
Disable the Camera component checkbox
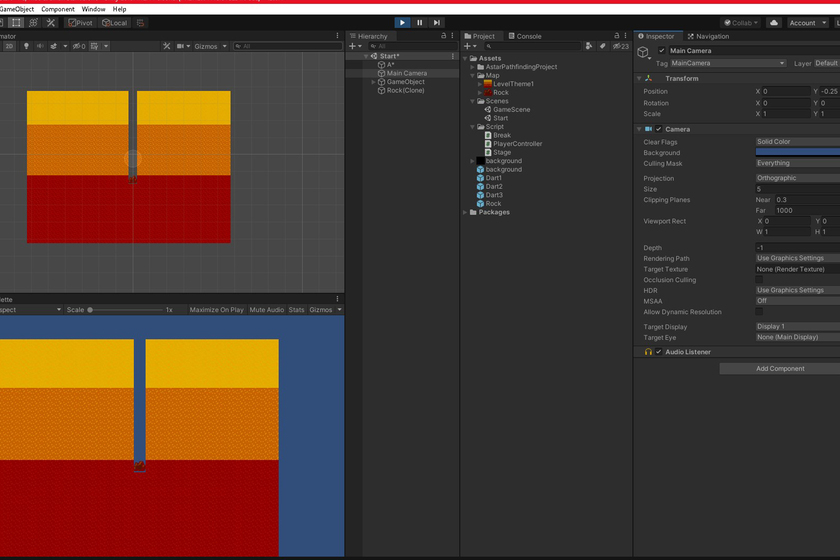point(659,129)
